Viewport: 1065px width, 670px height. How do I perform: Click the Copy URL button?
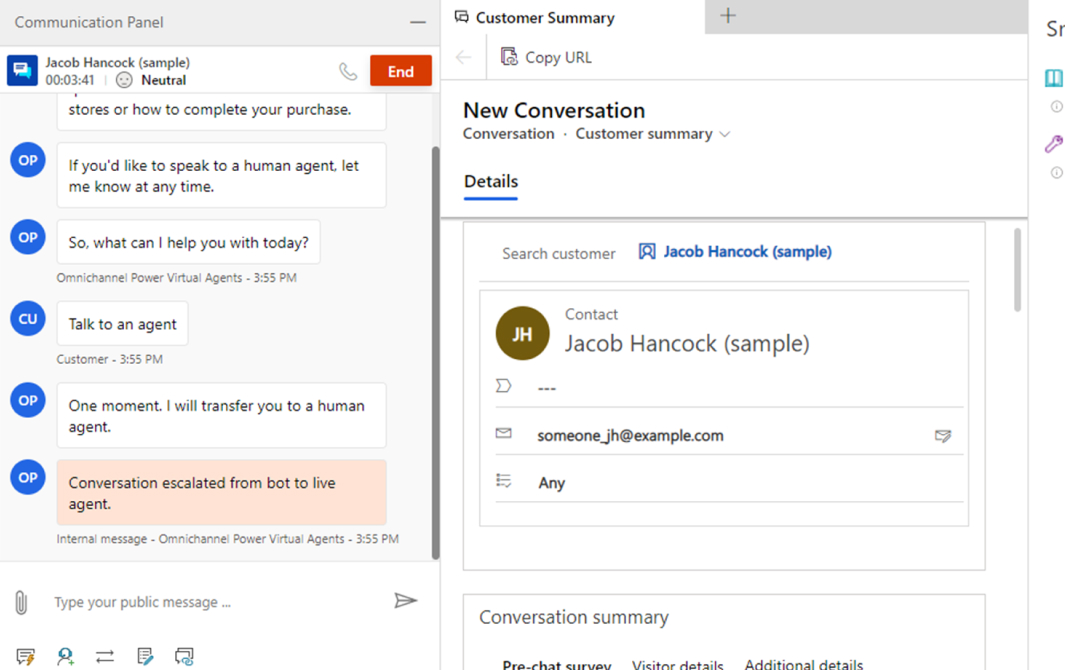(x=546, y=57)
